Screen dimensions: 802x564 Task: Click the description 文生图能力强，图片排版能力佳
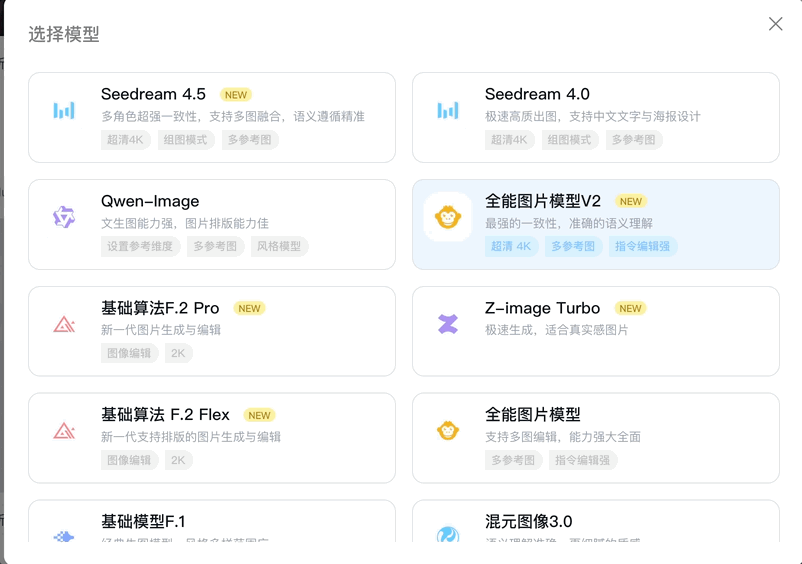pyautogui.click(x=185, y=223)
